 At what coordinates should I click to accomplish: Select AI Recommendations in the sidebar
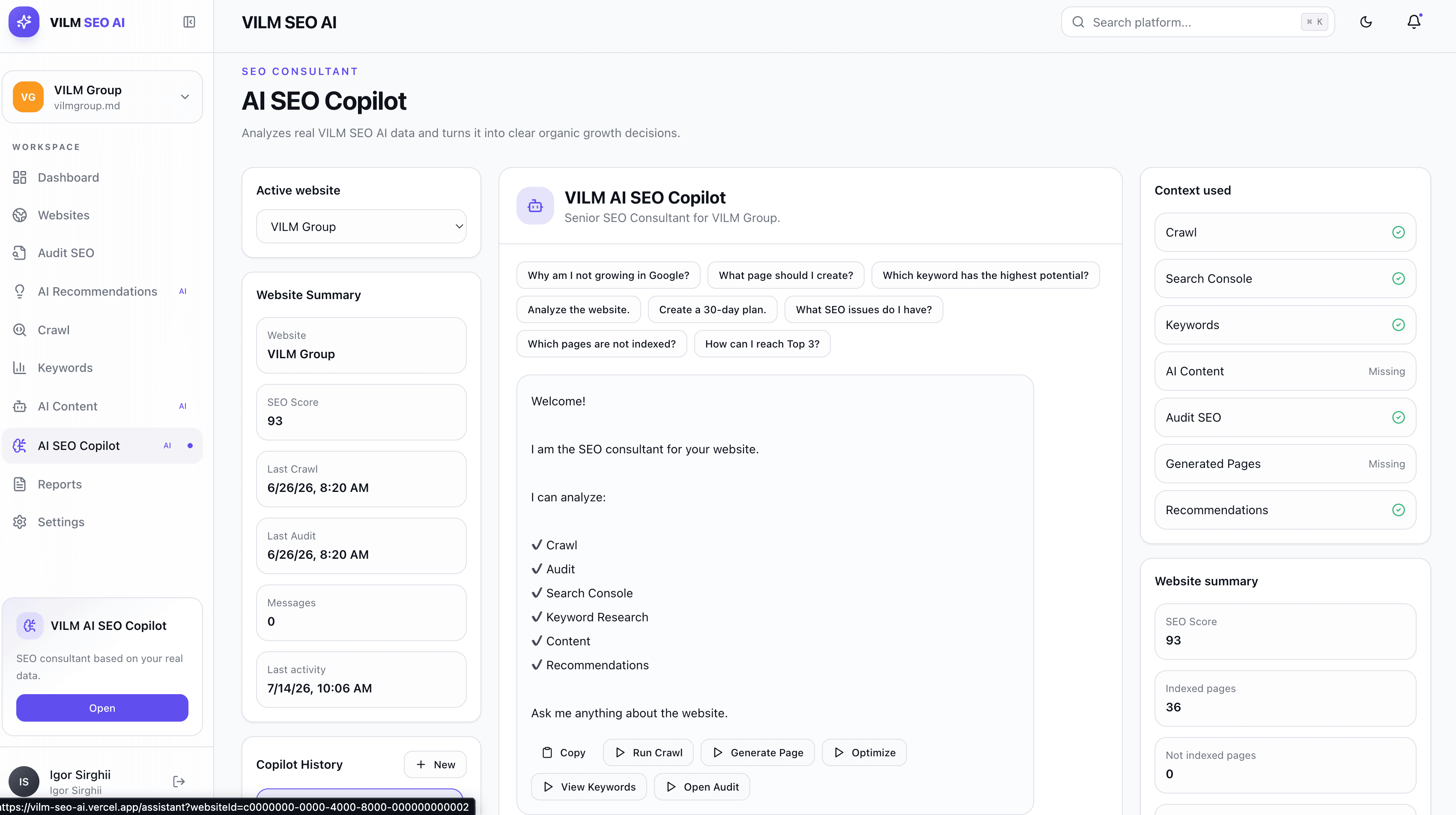coord(102,291)
